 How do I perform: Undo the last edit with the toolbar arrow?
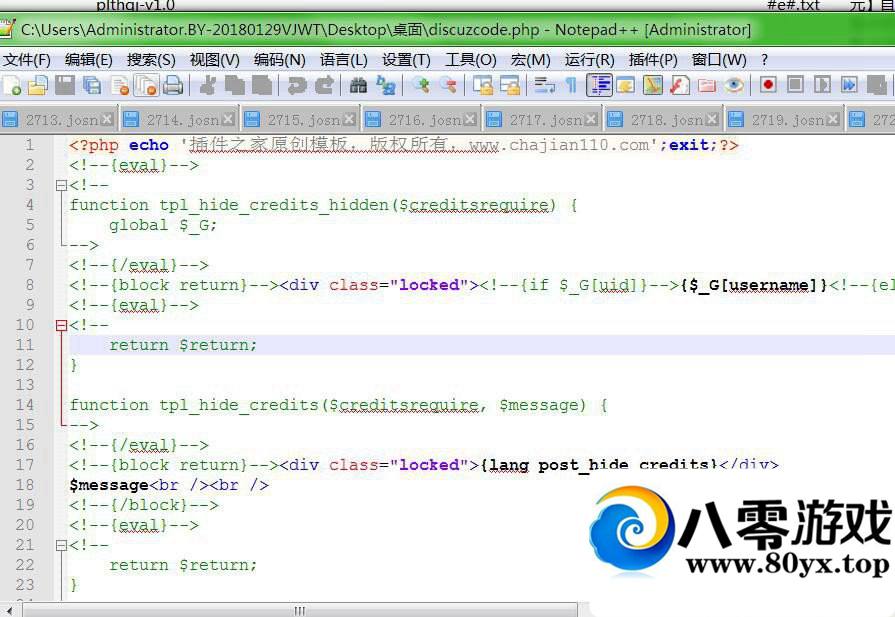(x=296, y=86)
